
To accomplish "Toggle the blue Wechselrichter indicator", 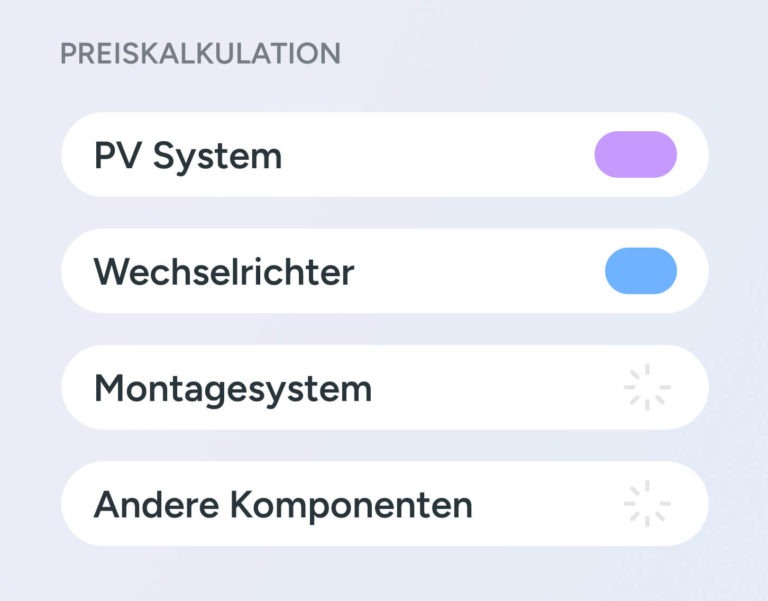I will pos(640,271).
